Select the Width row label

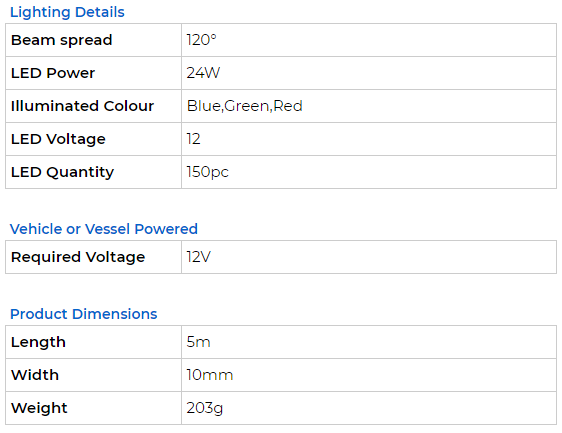35,375
